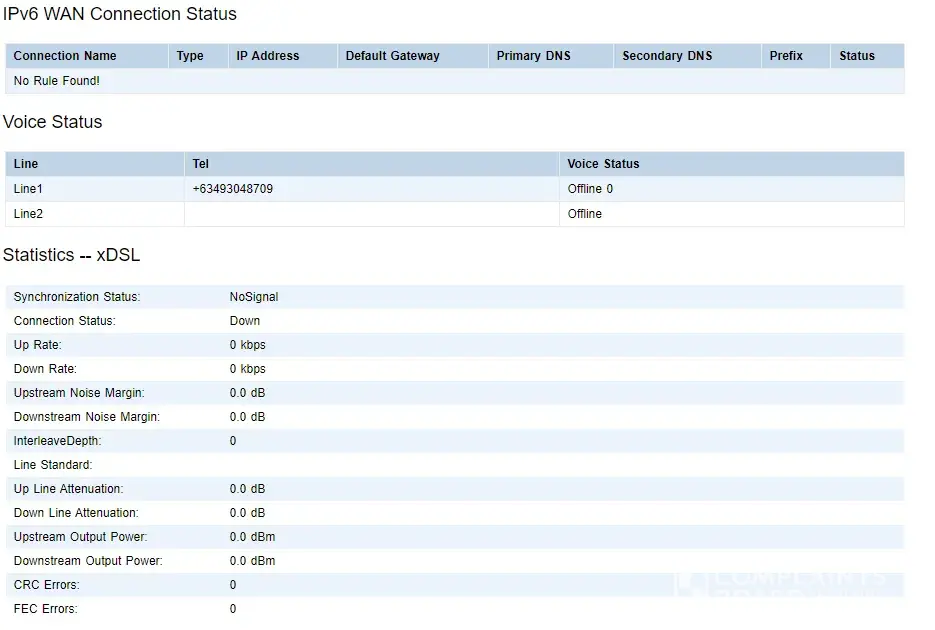Select the Downstream Noise Margin label
This screenshot has width=935, height=630.
[86, 417]
